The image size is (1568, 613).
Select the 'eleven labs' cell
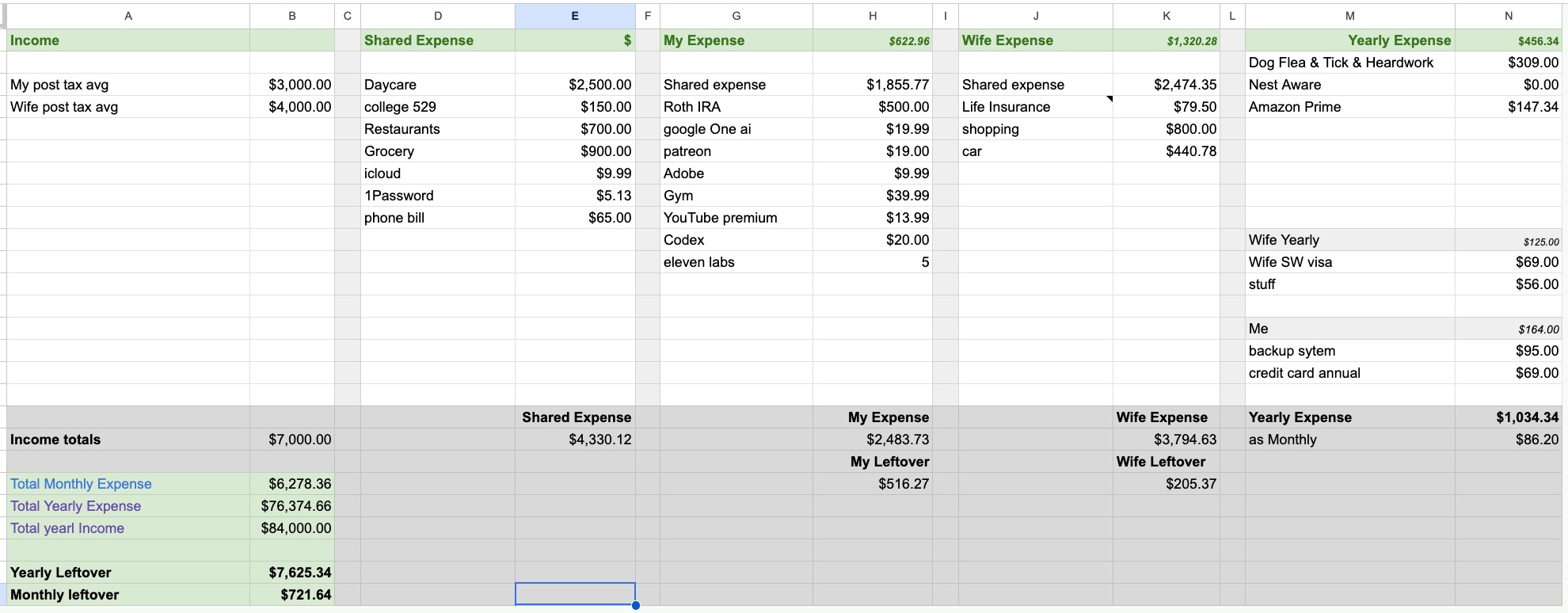click(736, 262)
